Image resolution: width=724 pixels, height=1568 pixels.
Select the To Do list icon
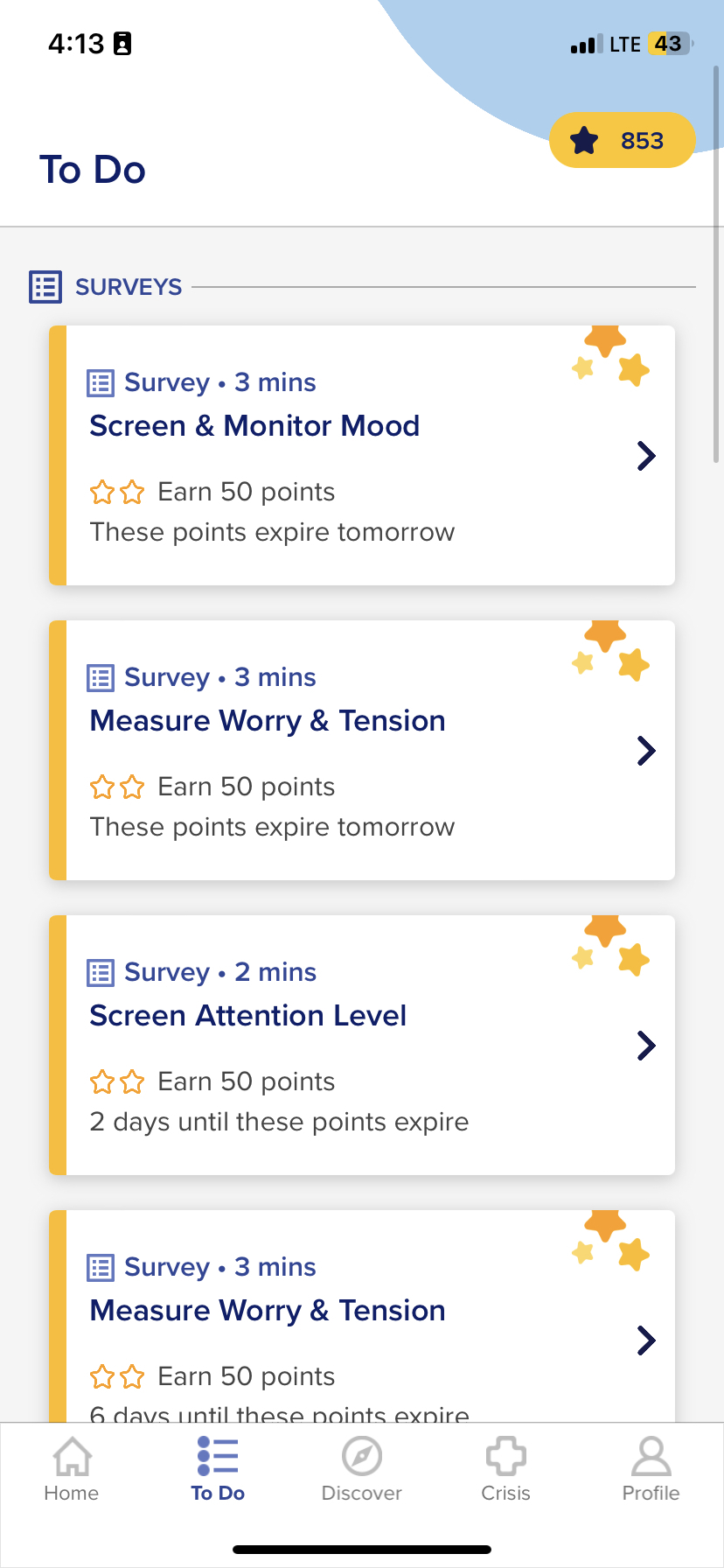point(218,1457)
